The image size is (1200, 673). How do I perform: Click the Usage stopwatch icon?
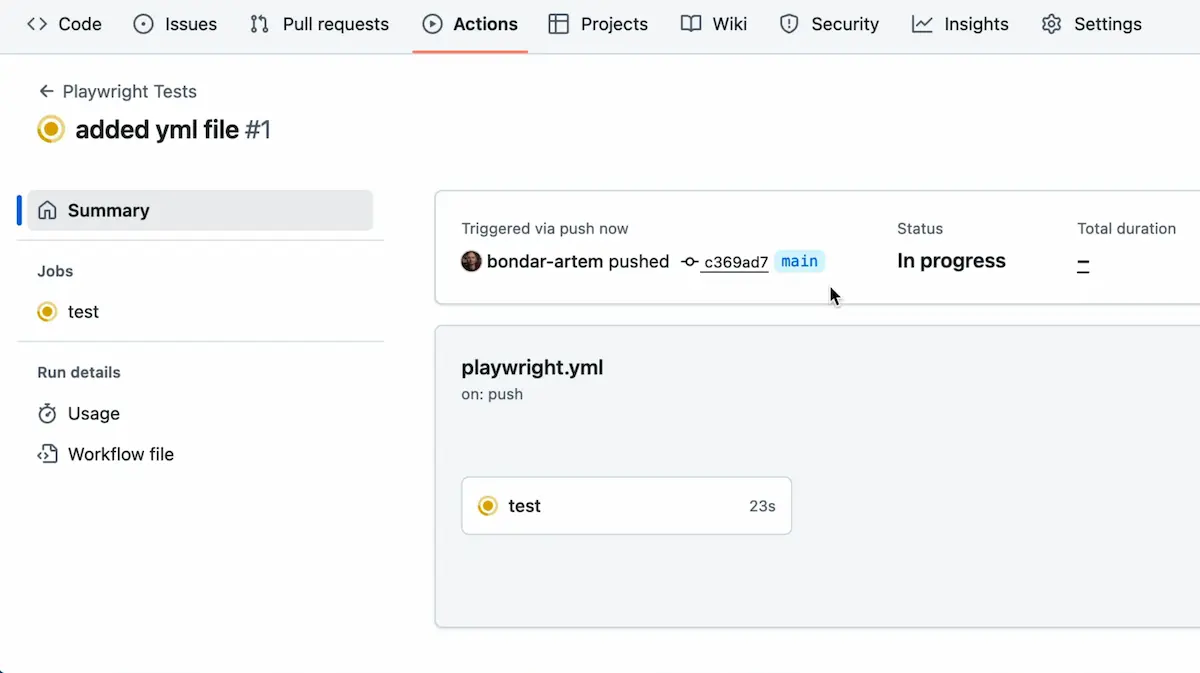47,413
